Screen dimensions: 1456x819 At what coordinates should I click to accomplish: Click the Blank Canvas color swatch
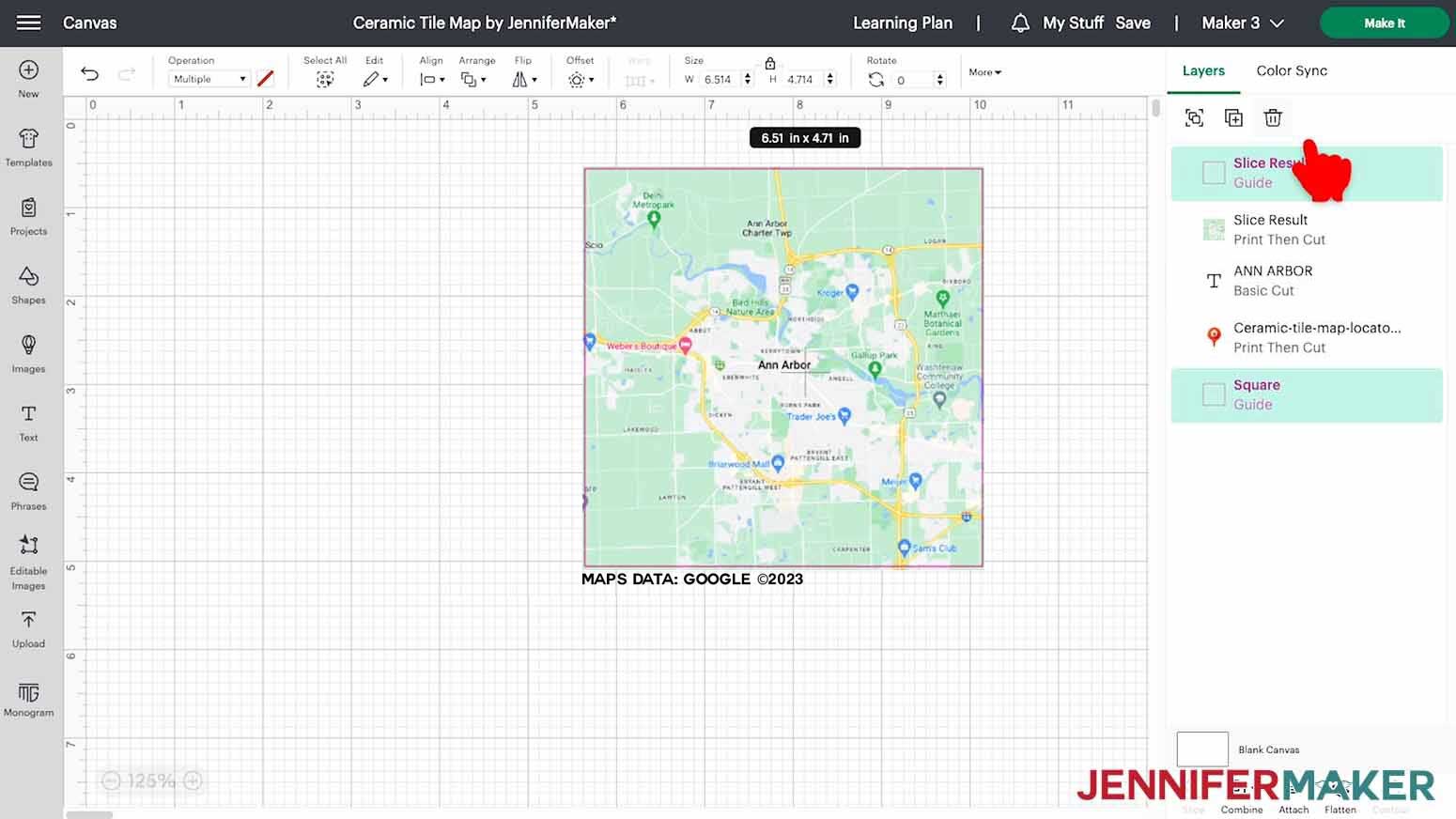tap(1202, 749)
